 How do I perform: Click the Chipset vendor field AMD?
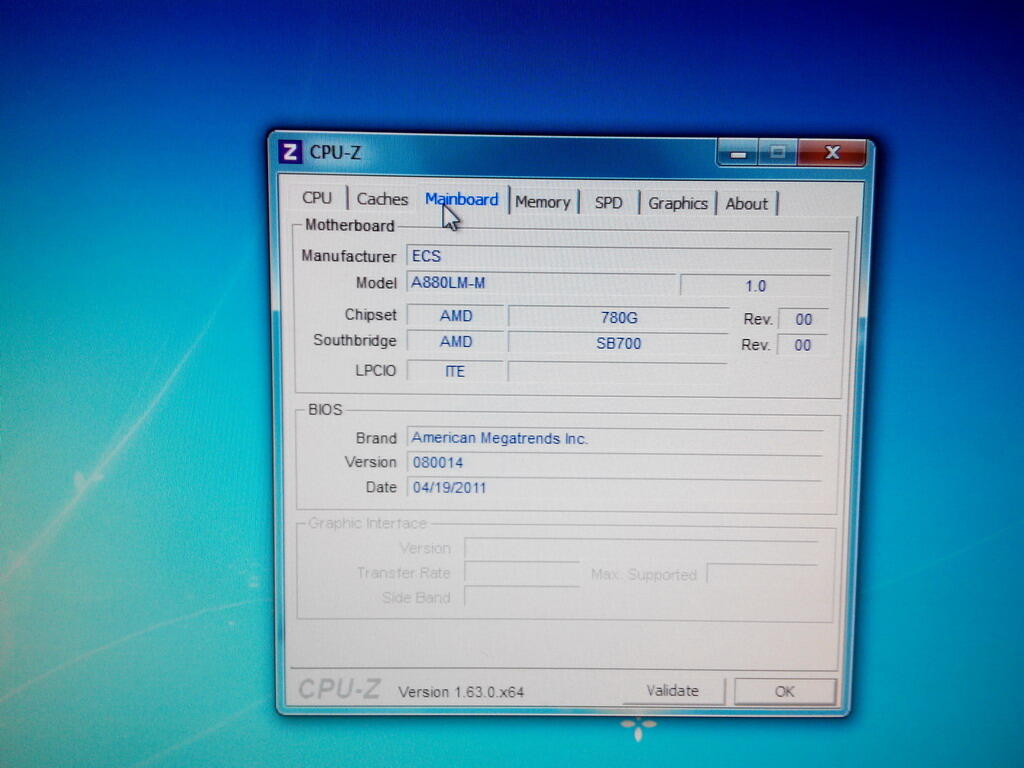[455, 316]
